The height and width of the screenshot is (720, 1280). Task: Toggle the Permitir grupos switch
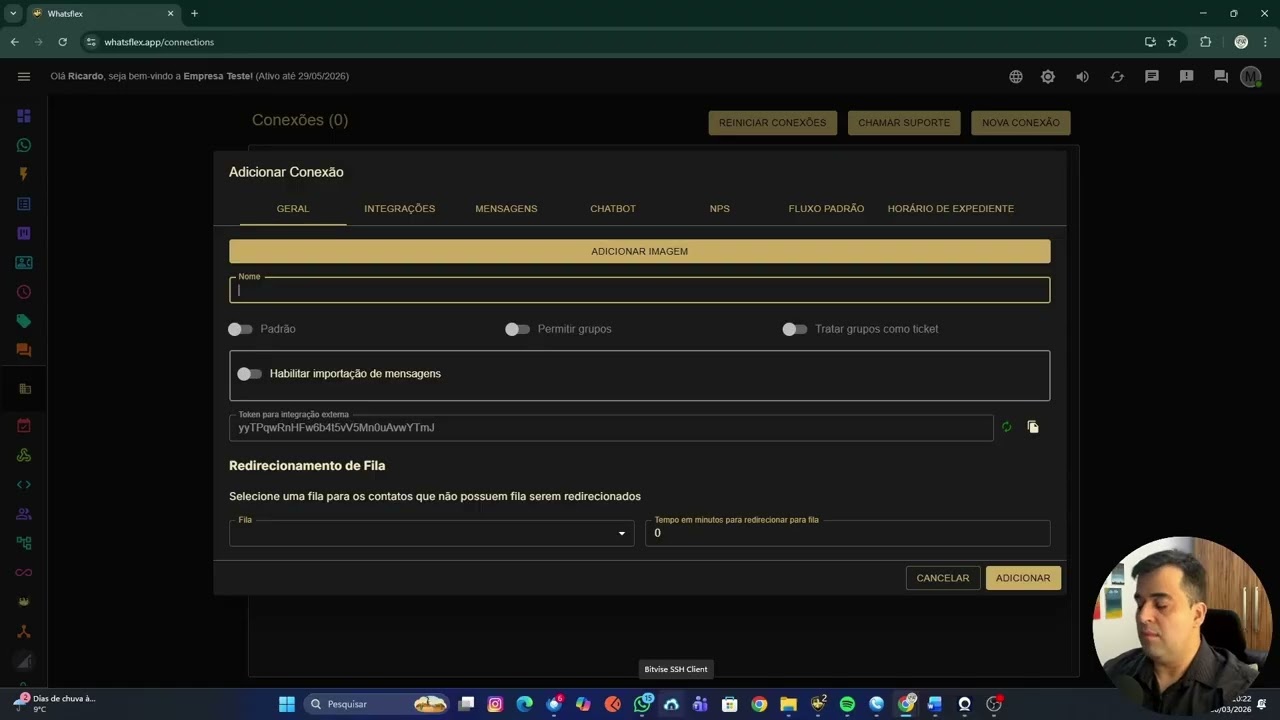(x=517, y=329)
